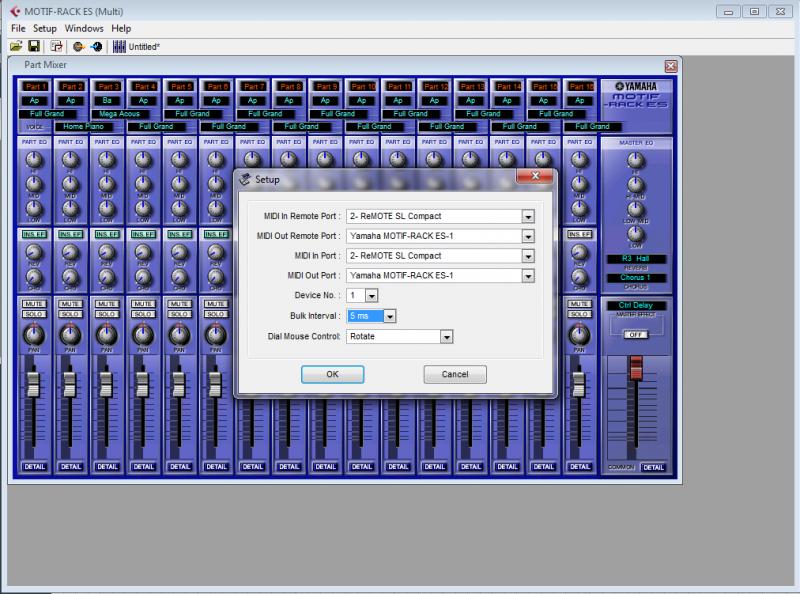Screen dimensions: 800x594
Task: Click the Save floppy disk icon
Action: coord(34,46)
